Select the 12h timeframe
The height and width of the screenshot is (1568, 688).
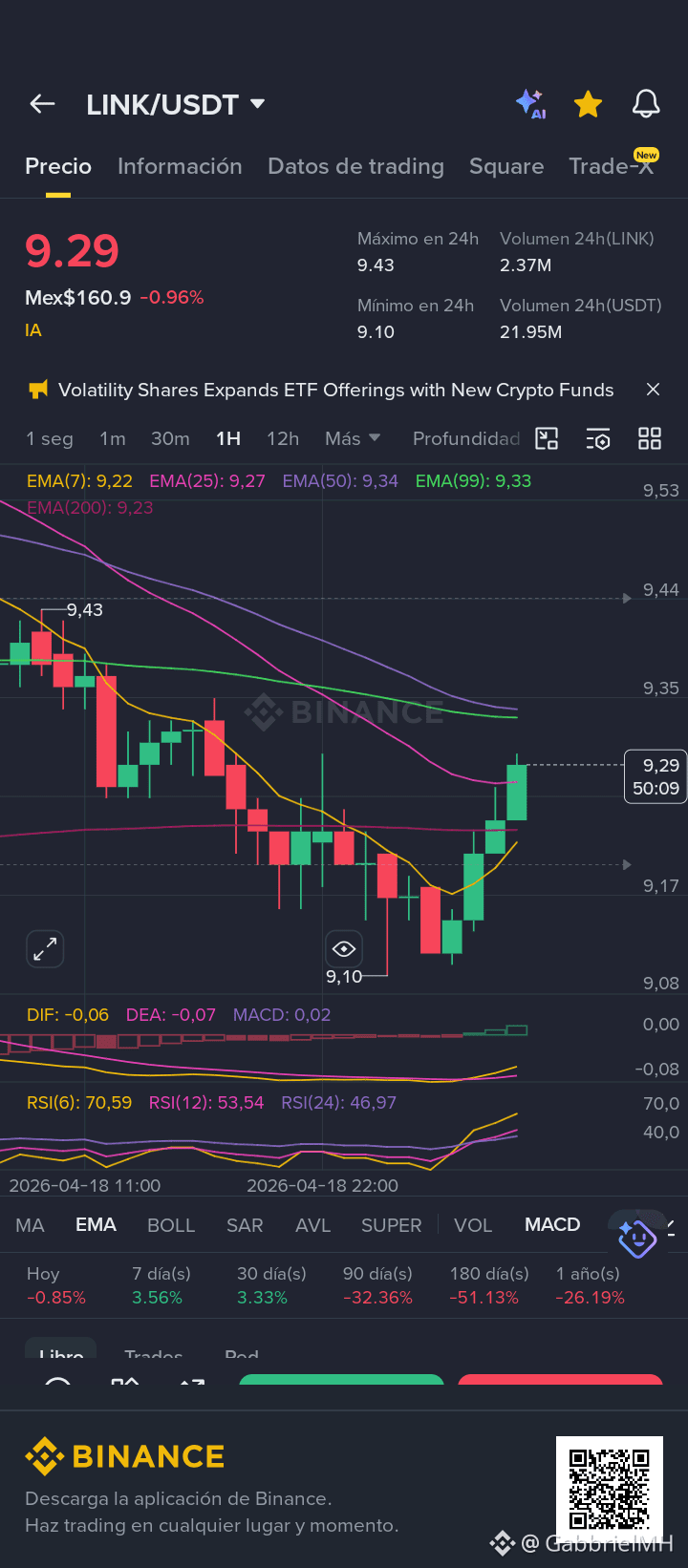point(283,439)
